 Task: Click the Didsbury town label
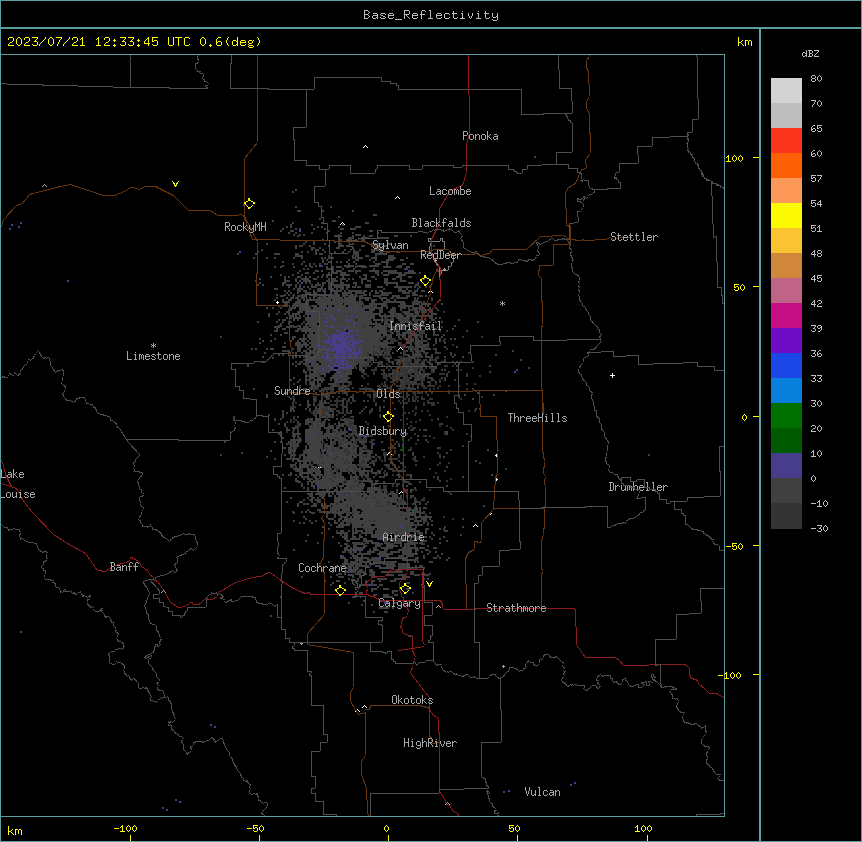click(383, 431)
